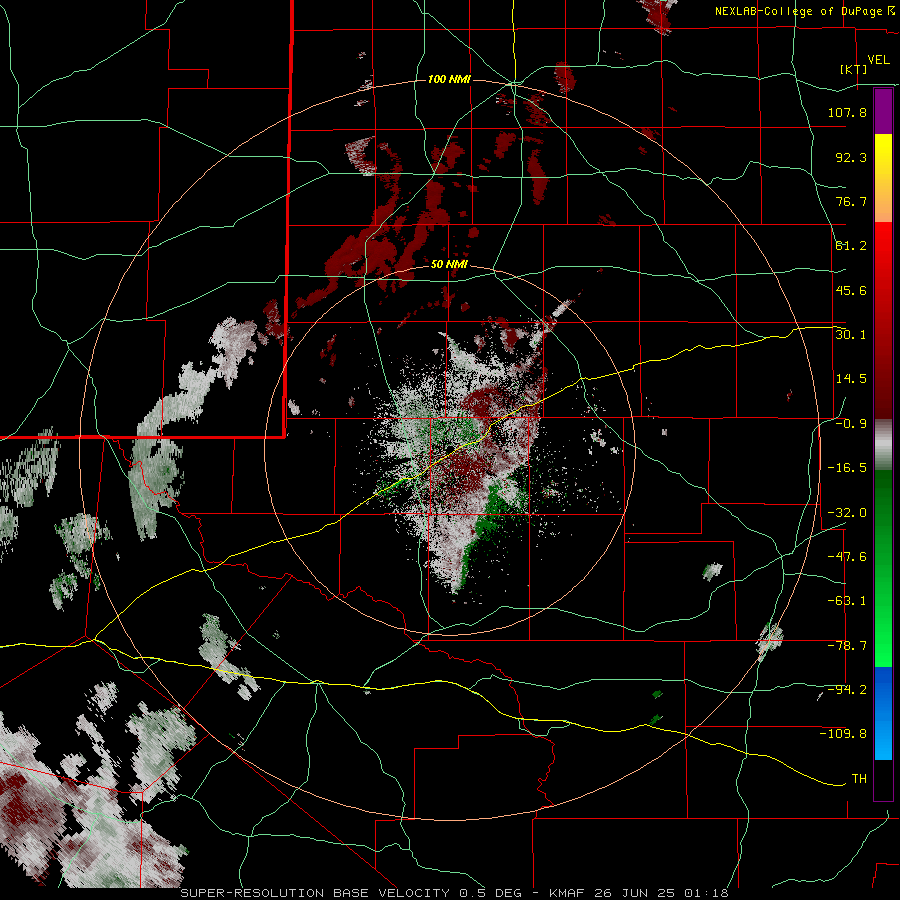Click the -63.1 scale value
The height and width of the screenshot is (900, 900).
(847, 601)
